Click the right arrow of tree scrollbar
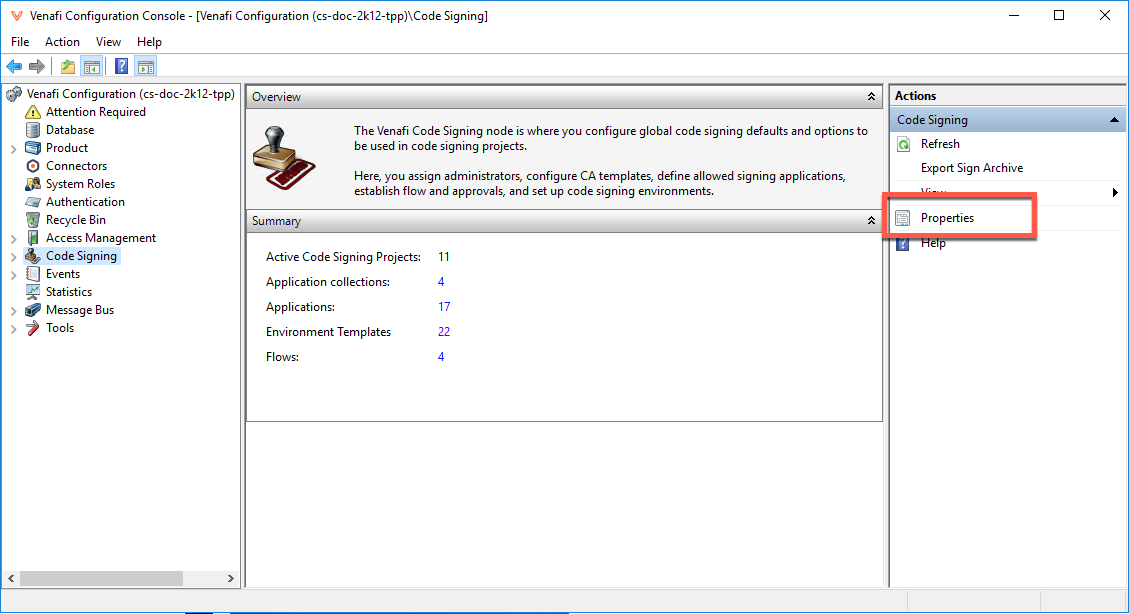 pos(230,578)
